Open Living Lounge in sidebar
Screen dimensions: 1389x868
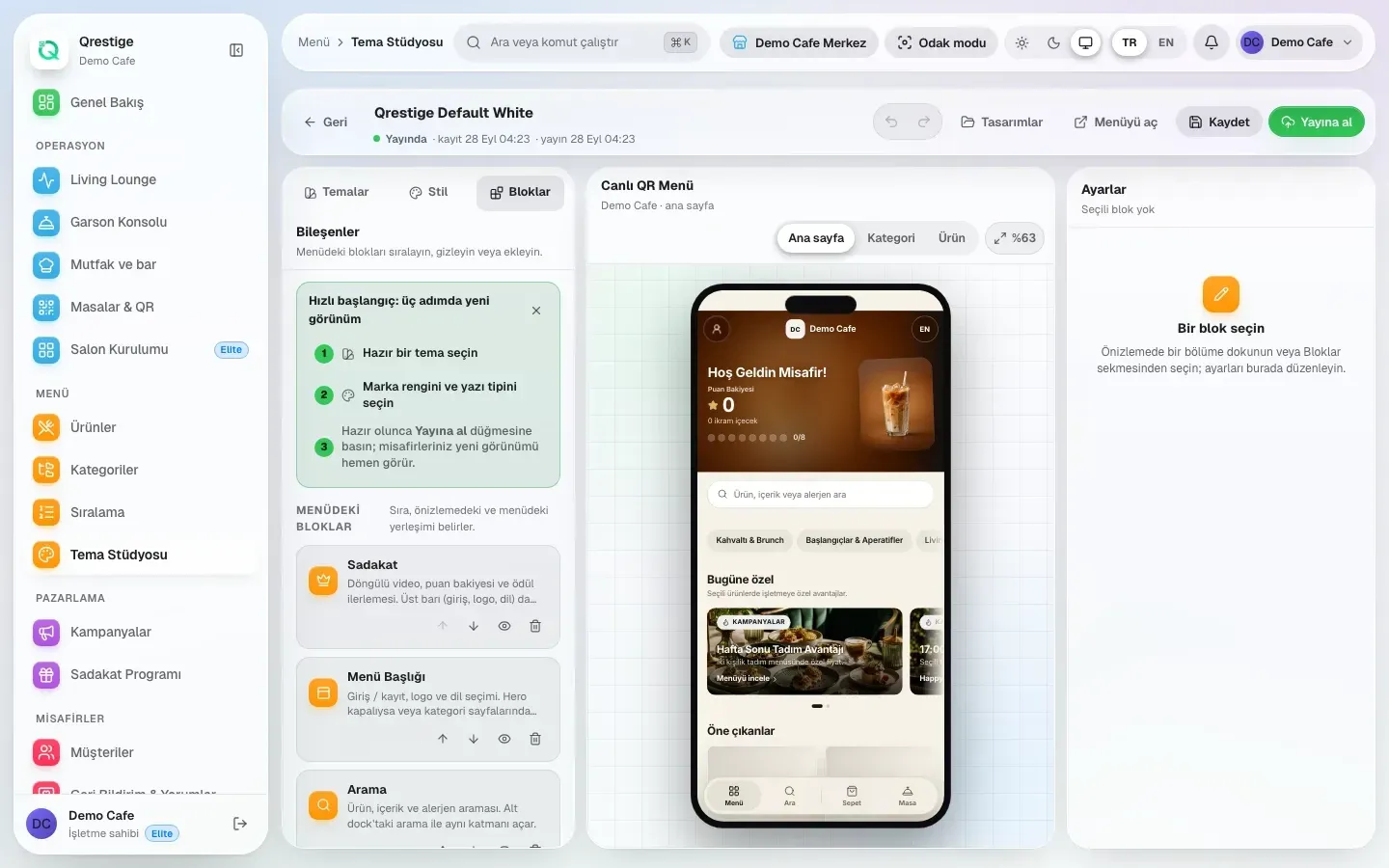[141, 179]
